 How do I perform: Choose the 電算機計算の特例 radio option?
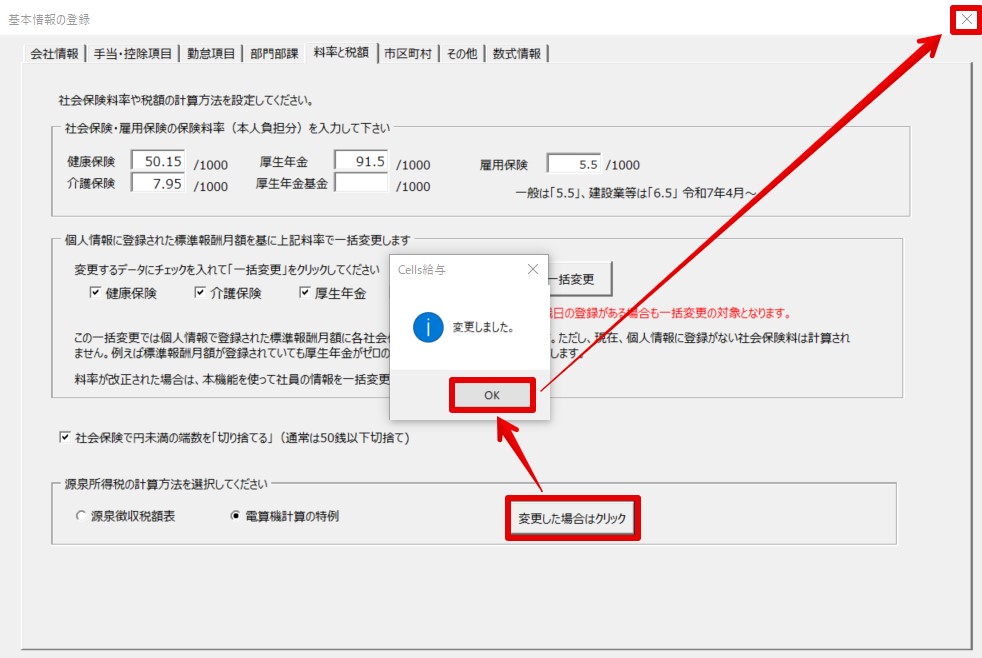click(x=236, y=516)
